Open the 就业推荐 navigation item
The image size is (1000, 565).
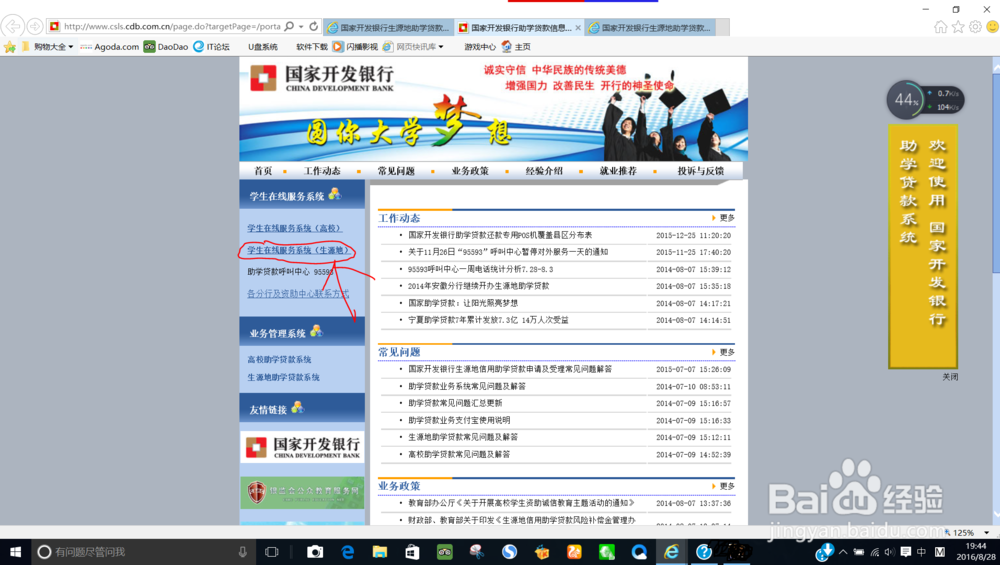coord(618,171)
